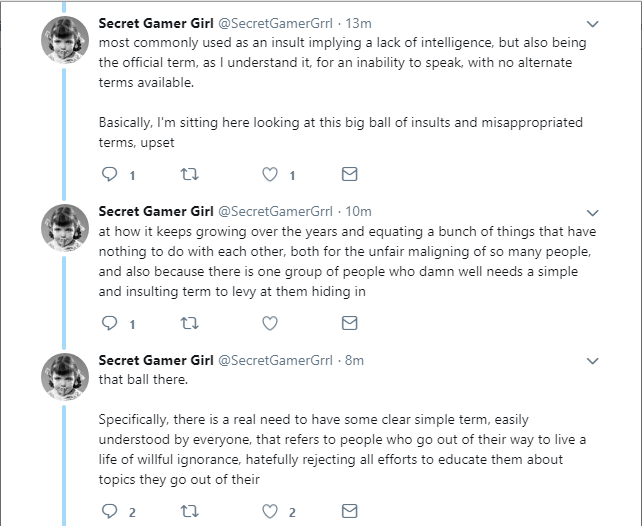The image size is (642, 526).
Task: Reply to the 8m tweet
Action: (109, 511)
